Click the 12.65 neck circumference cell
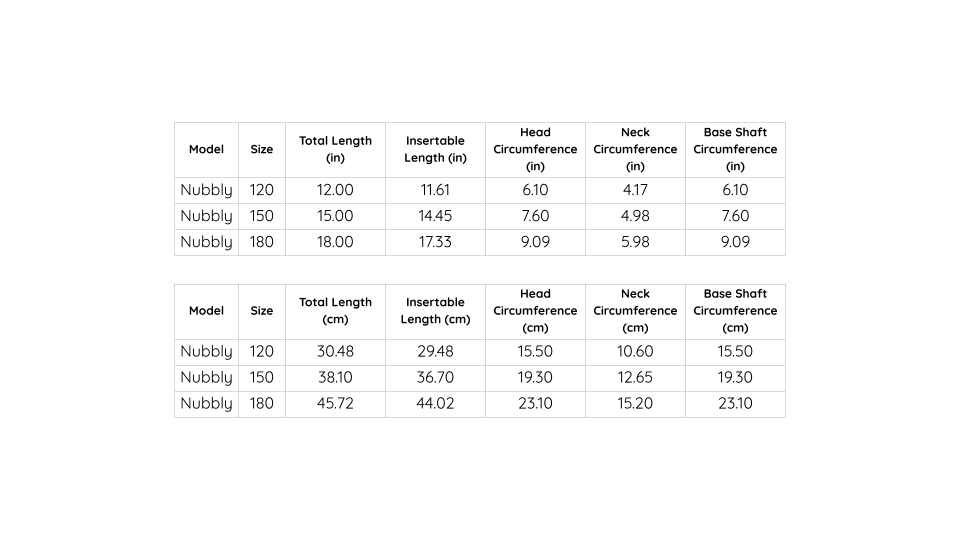This screenshot has width=960, height=540. [635, 378]
